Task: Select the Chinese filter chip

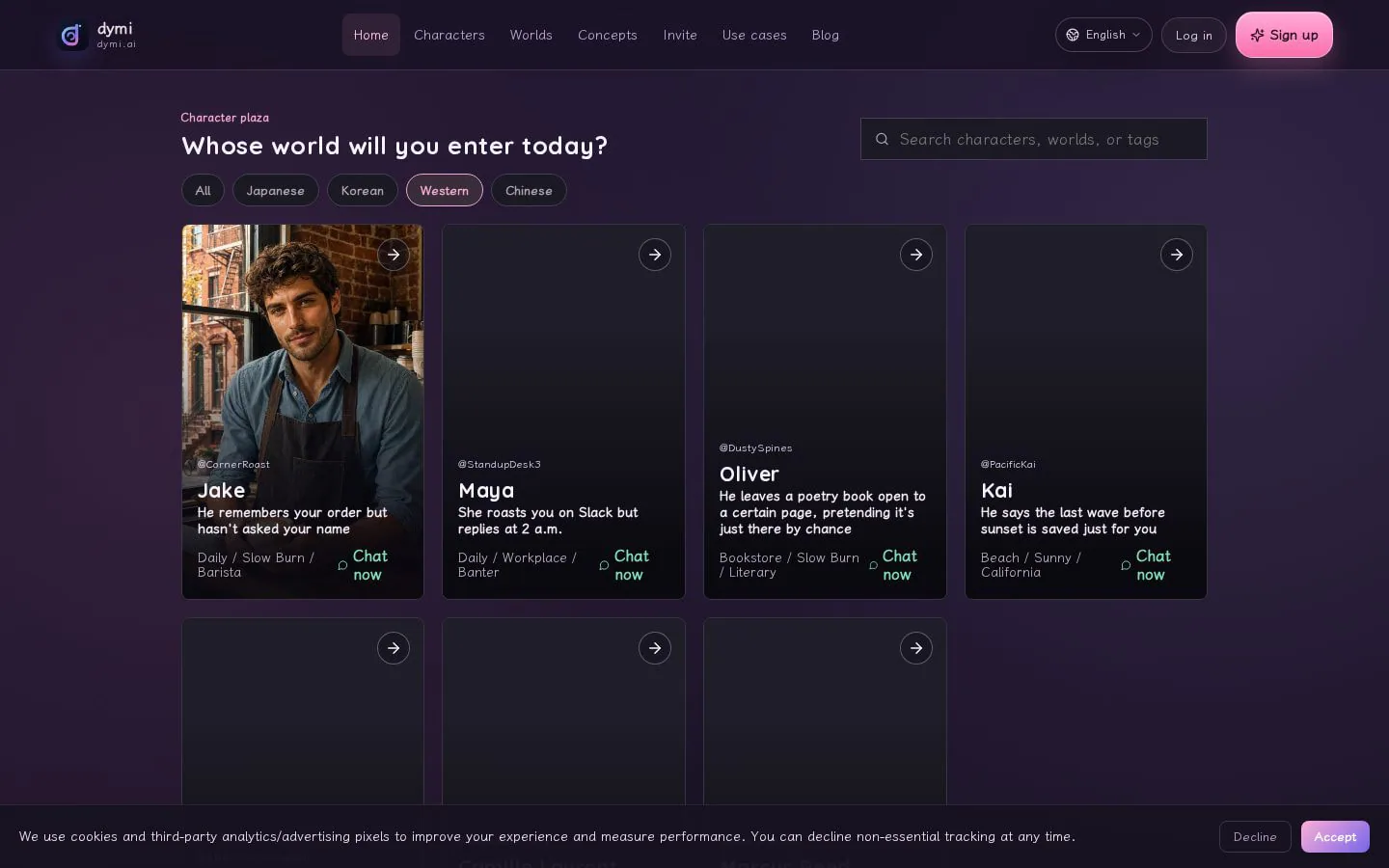Action: 529,190
